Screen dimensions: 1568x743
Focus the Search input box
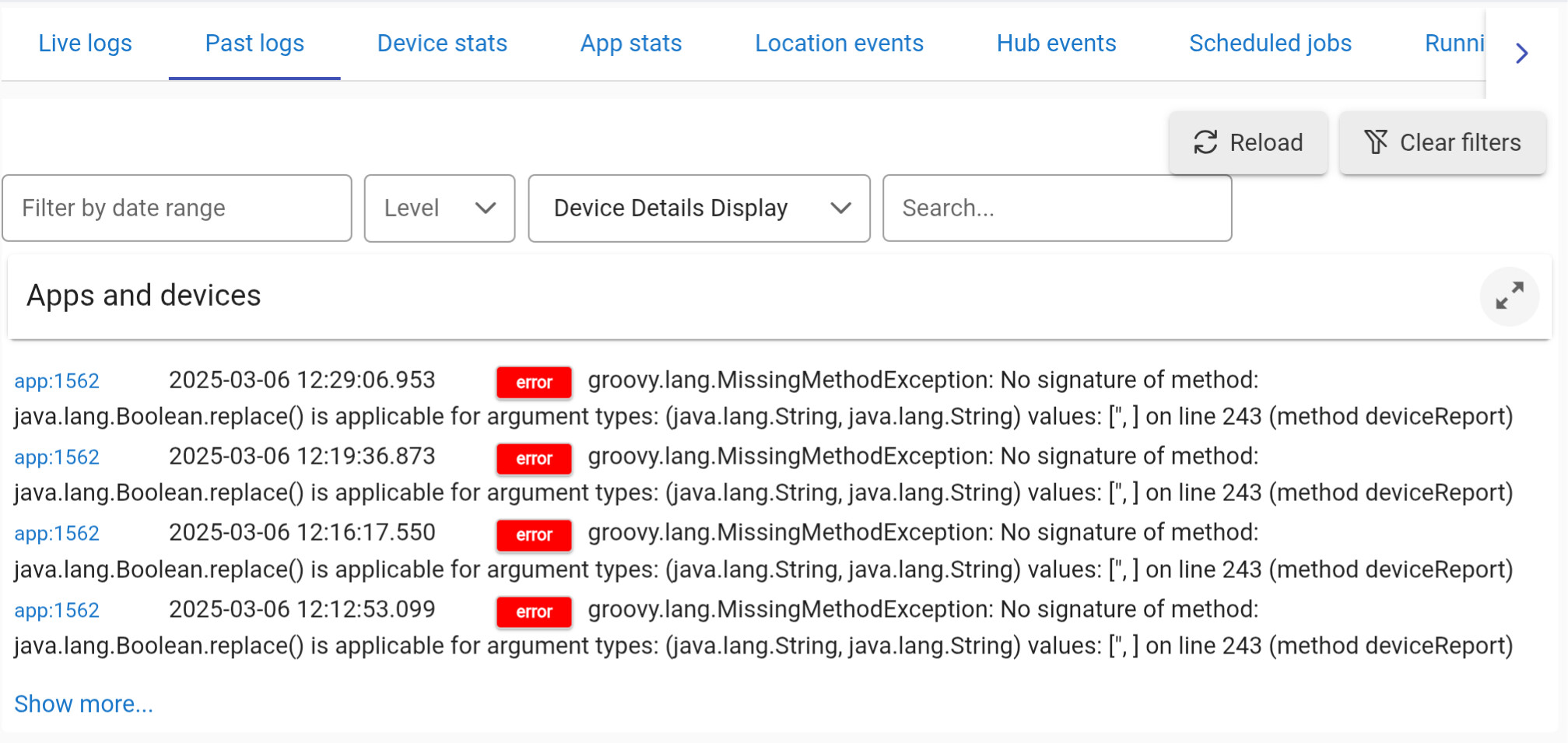tap(1056, 208)
